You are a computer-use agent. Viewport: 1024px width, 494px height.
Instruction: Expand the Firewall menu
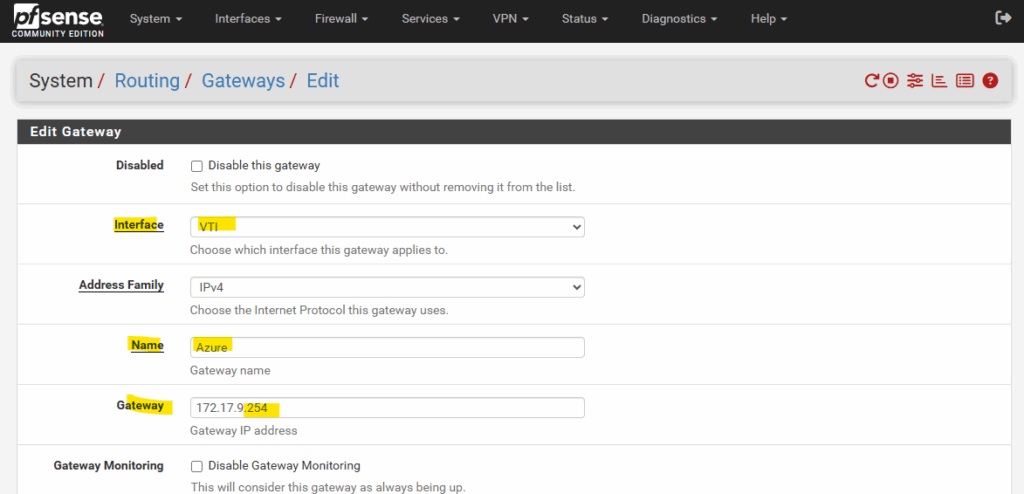coord(342,19)
